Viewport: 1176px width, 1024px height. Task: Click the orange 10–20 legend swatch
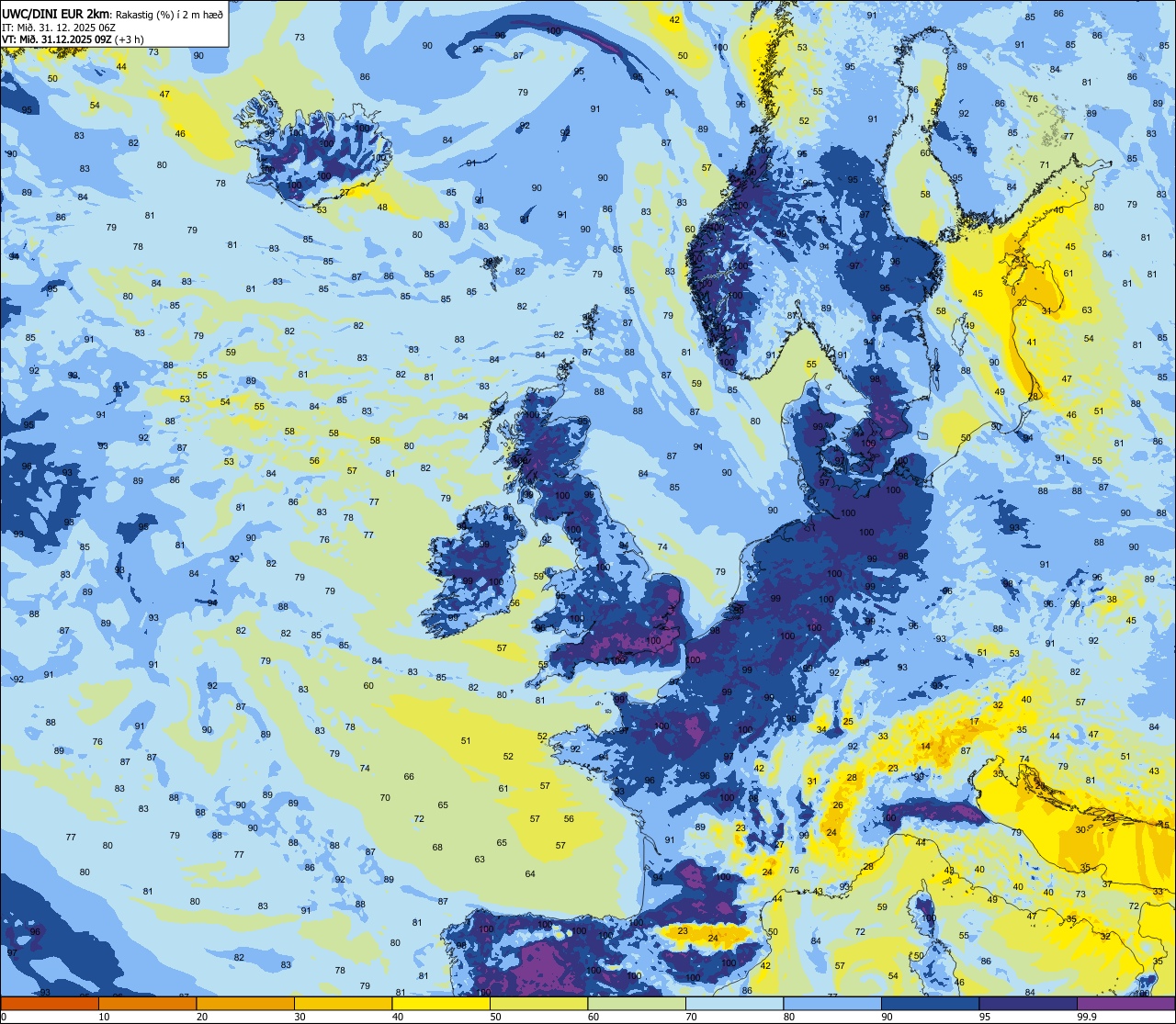[x=147, y=1003]
